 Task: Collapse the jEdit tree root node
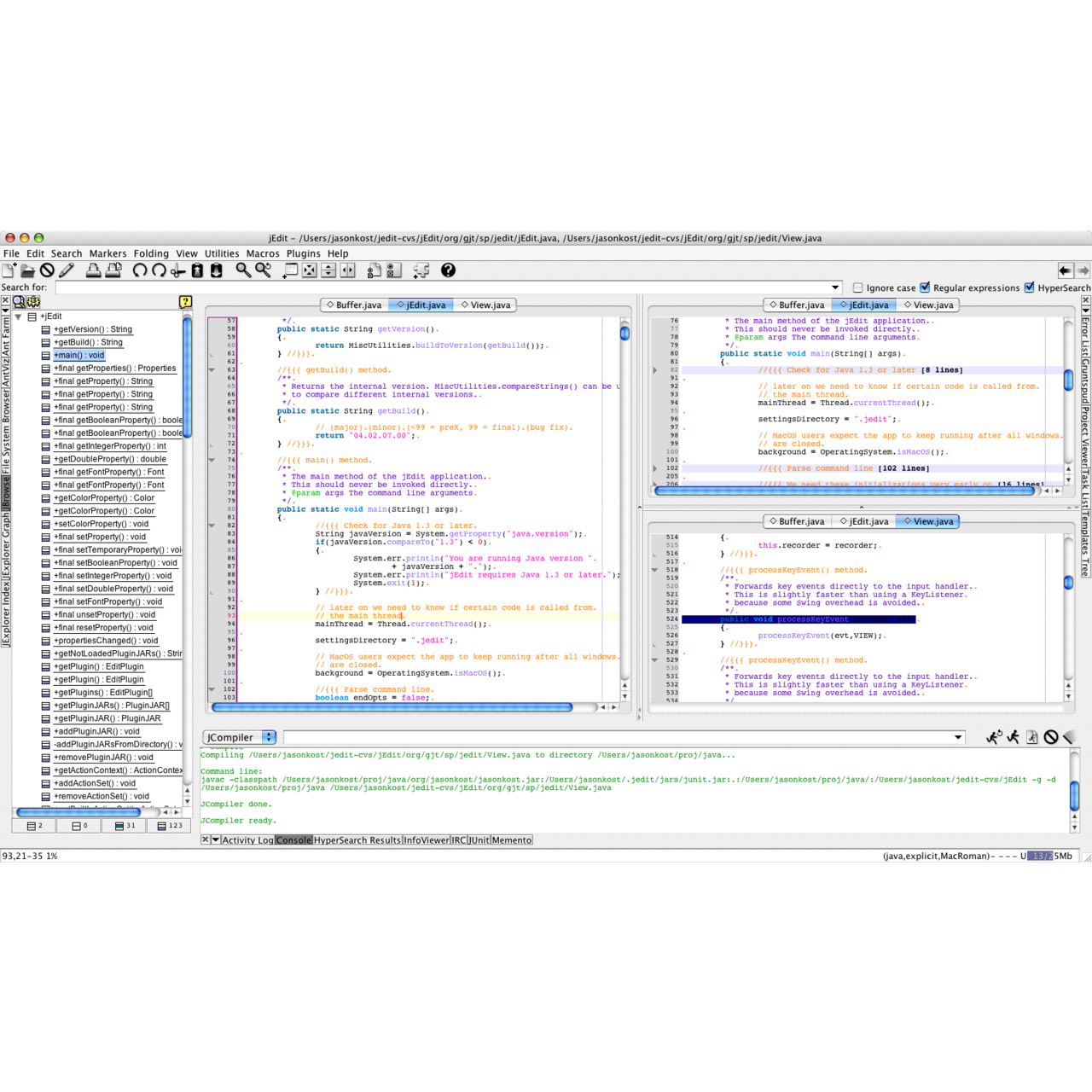pyautogui.click(x=18, y=317)
